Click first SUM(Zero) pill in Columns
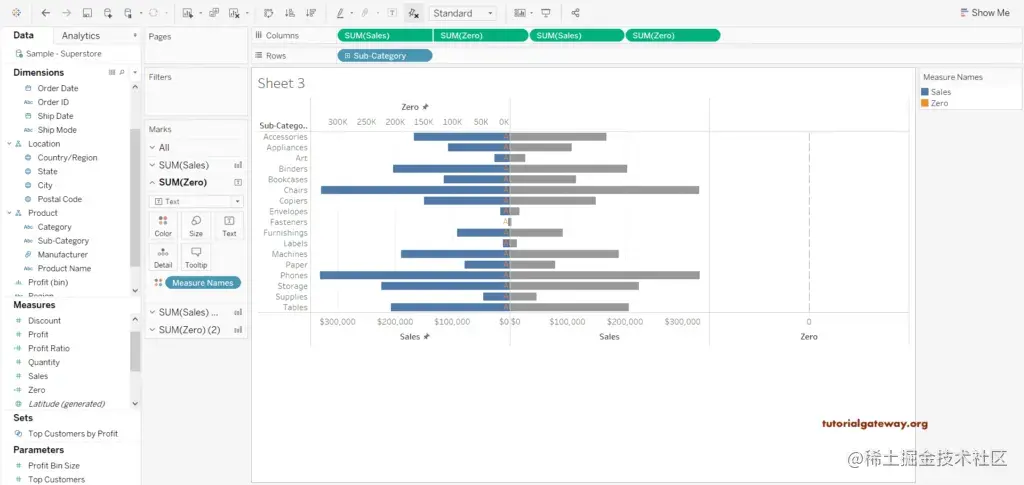 pyautogui.click(x=481, y=36)
